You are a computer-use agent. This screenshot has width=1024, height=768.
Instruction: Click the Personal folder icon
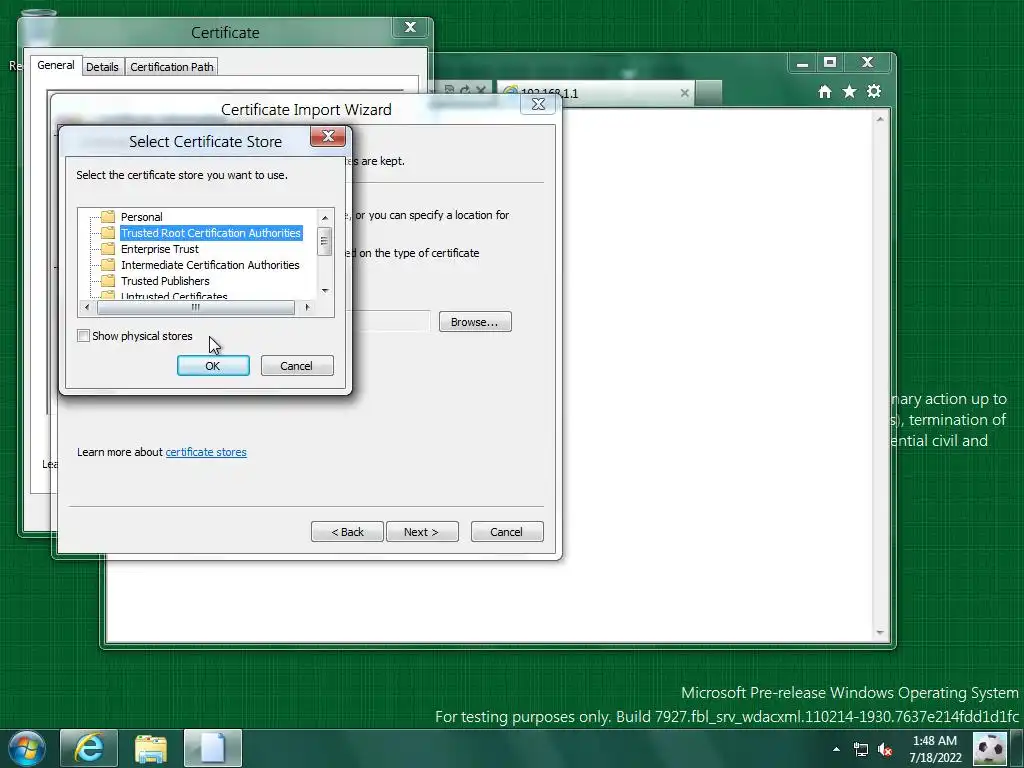pyautogui.click(x=108, y=217)
